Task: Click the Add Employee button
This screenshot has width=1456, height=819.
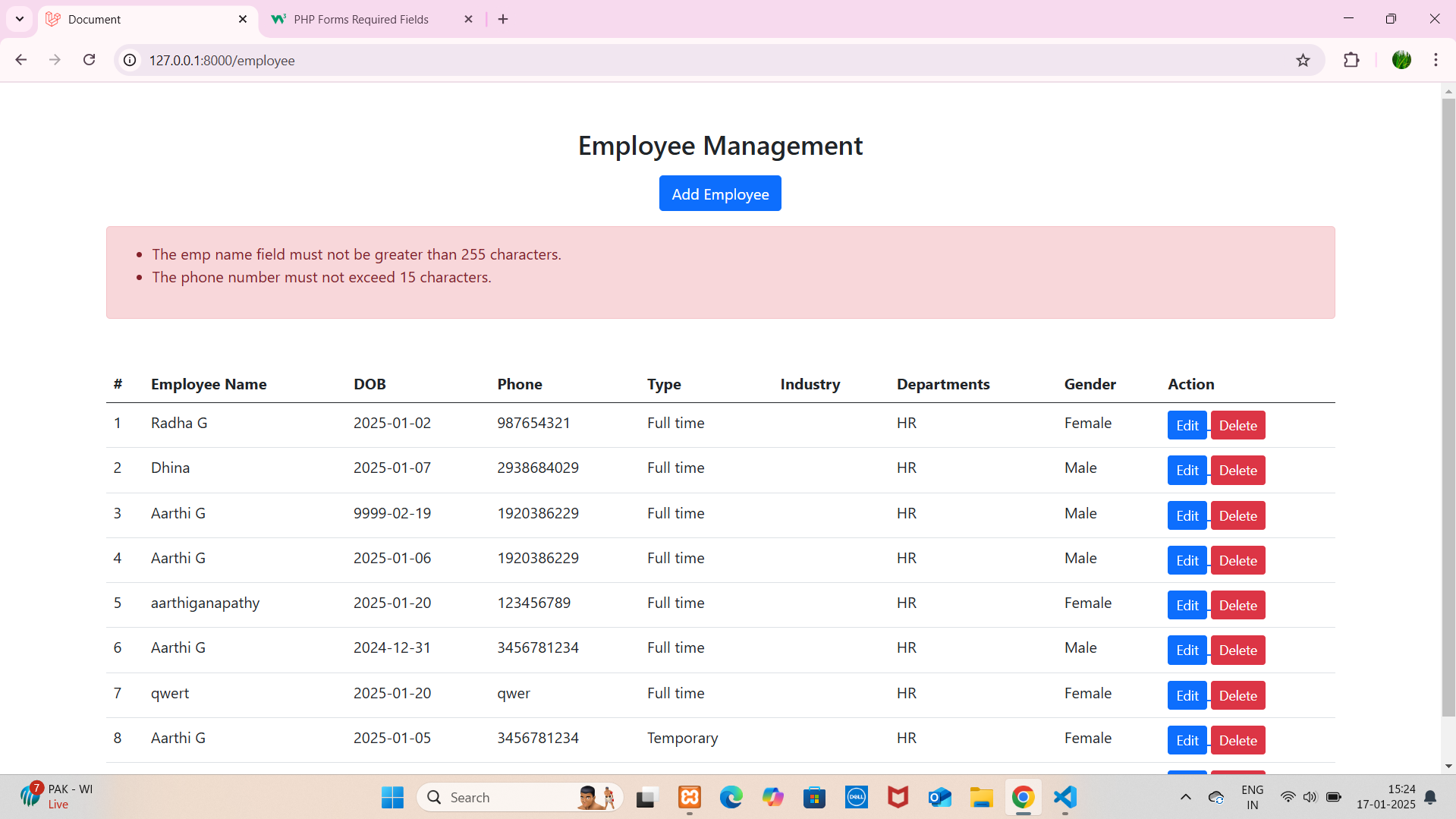Action: point(719,194)
